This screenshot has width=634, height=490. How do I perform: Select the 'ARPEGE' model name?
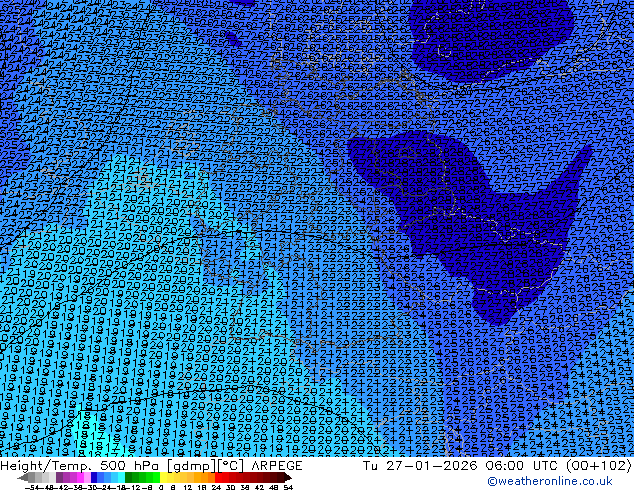point(277,466)
